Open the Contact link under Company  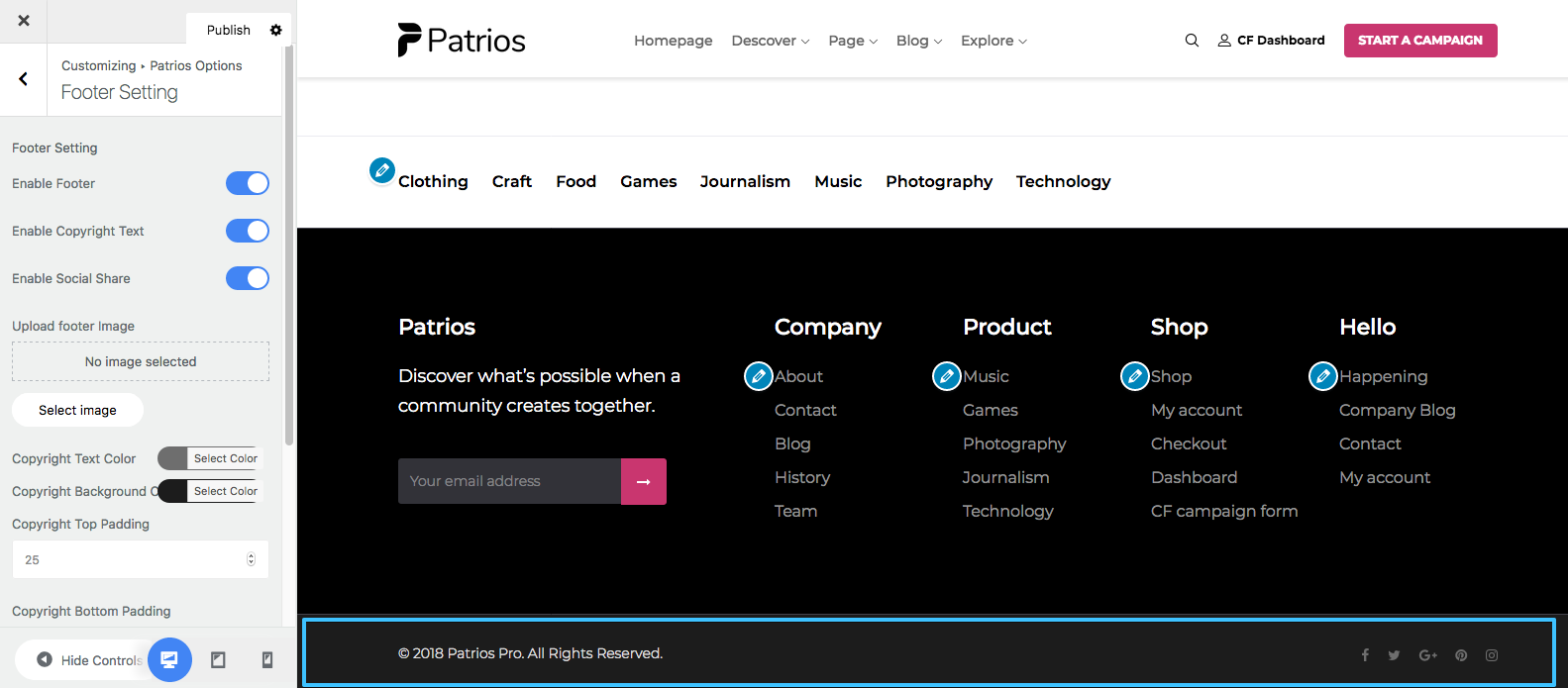[805, 410]
